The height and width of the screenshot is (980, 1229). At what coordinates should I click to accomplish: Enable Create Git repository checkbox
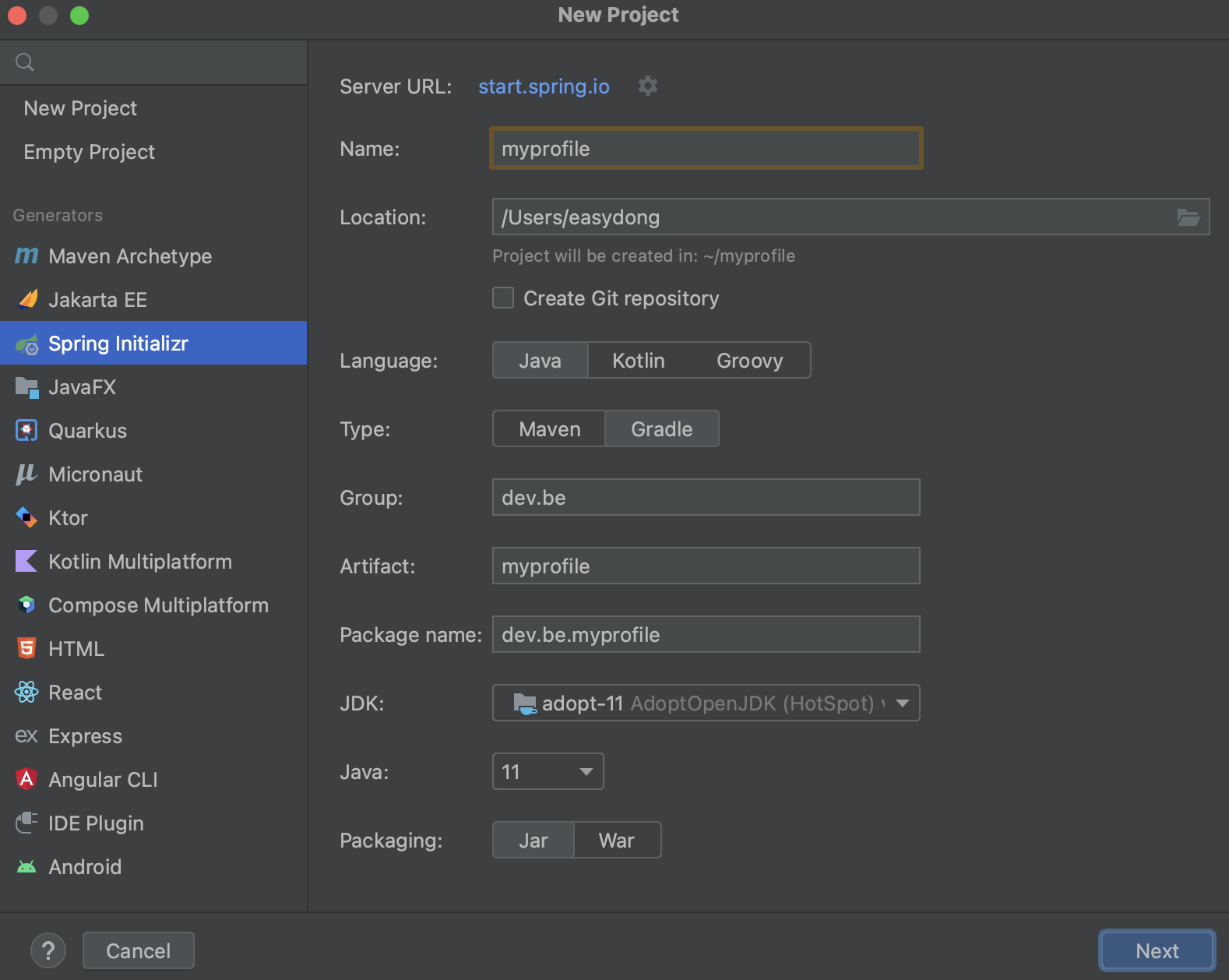(x=503, y=298)
